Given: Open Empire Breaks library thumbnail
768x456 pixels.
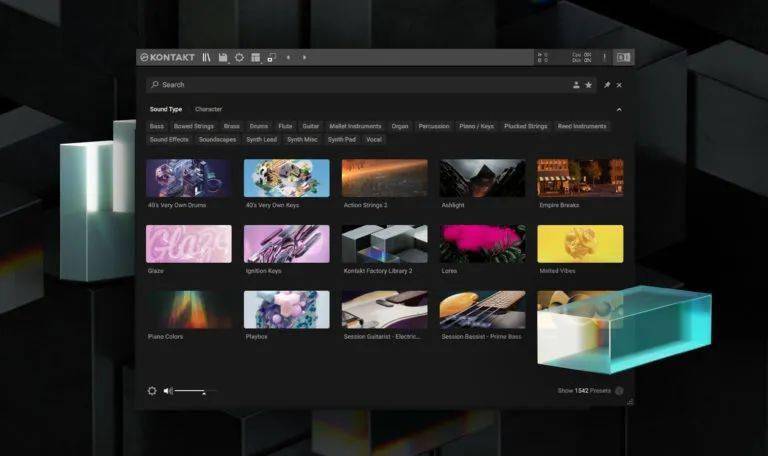Looking at the screenshot, I should point(580,178).
